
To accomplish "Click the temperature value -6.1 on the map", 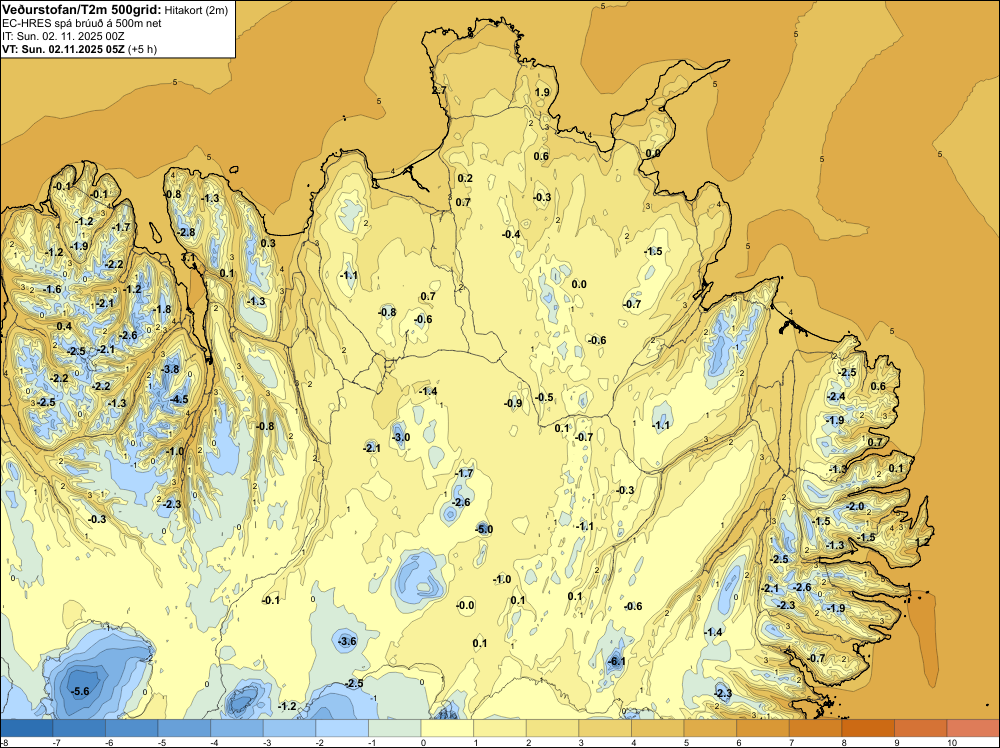I will 616,661.
